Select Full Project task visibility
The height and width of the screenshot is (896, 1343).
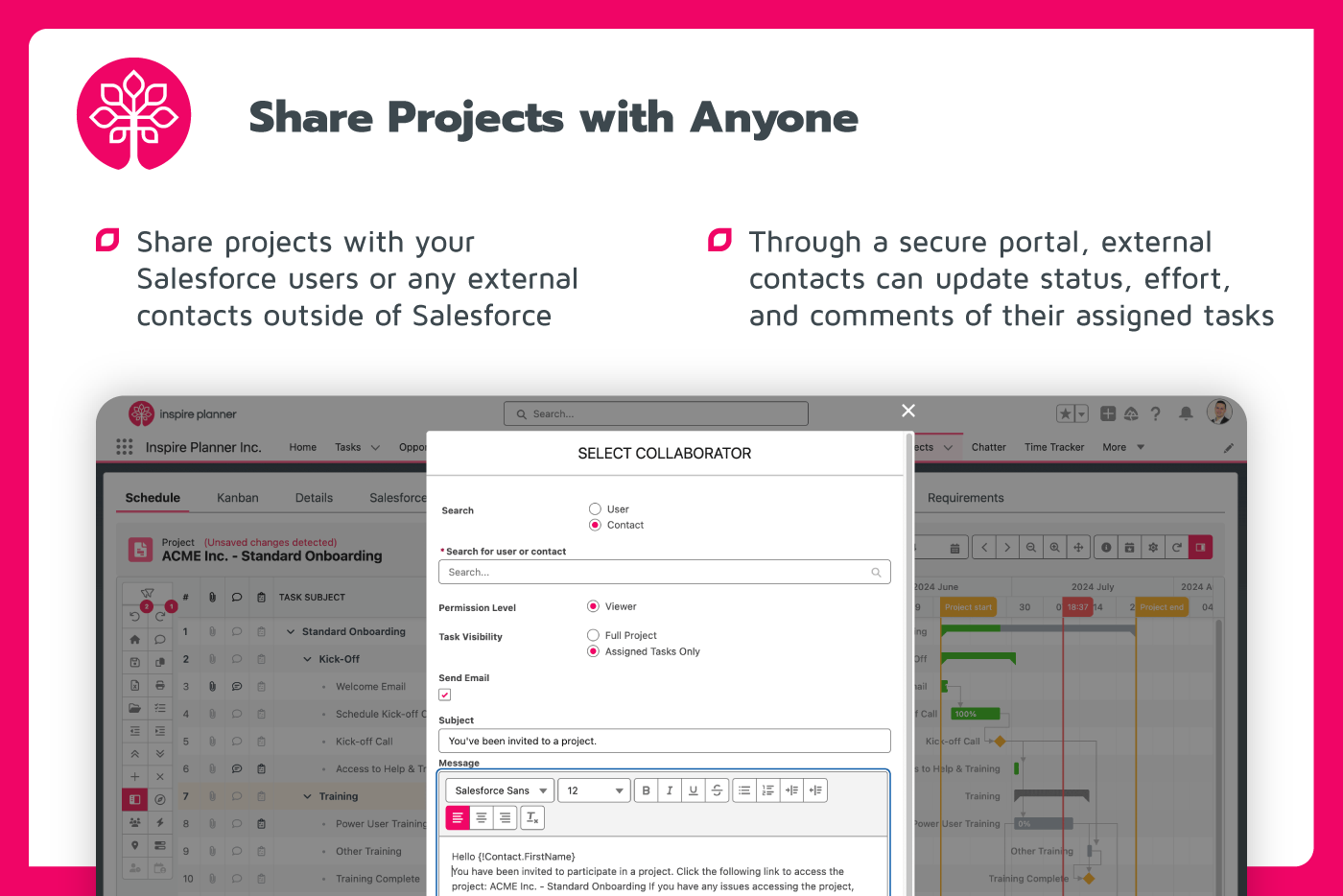coord(593,635)
